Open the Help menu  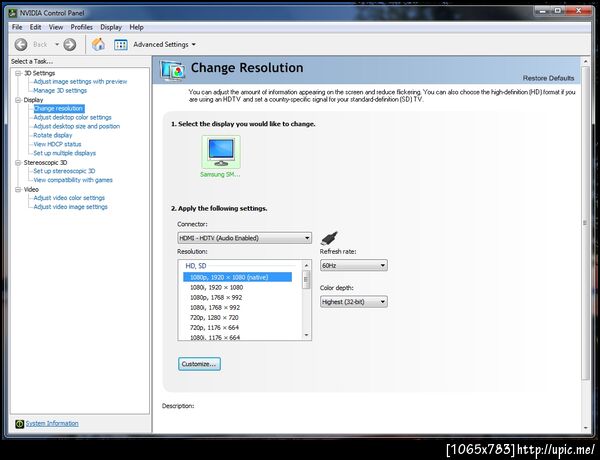136,27
